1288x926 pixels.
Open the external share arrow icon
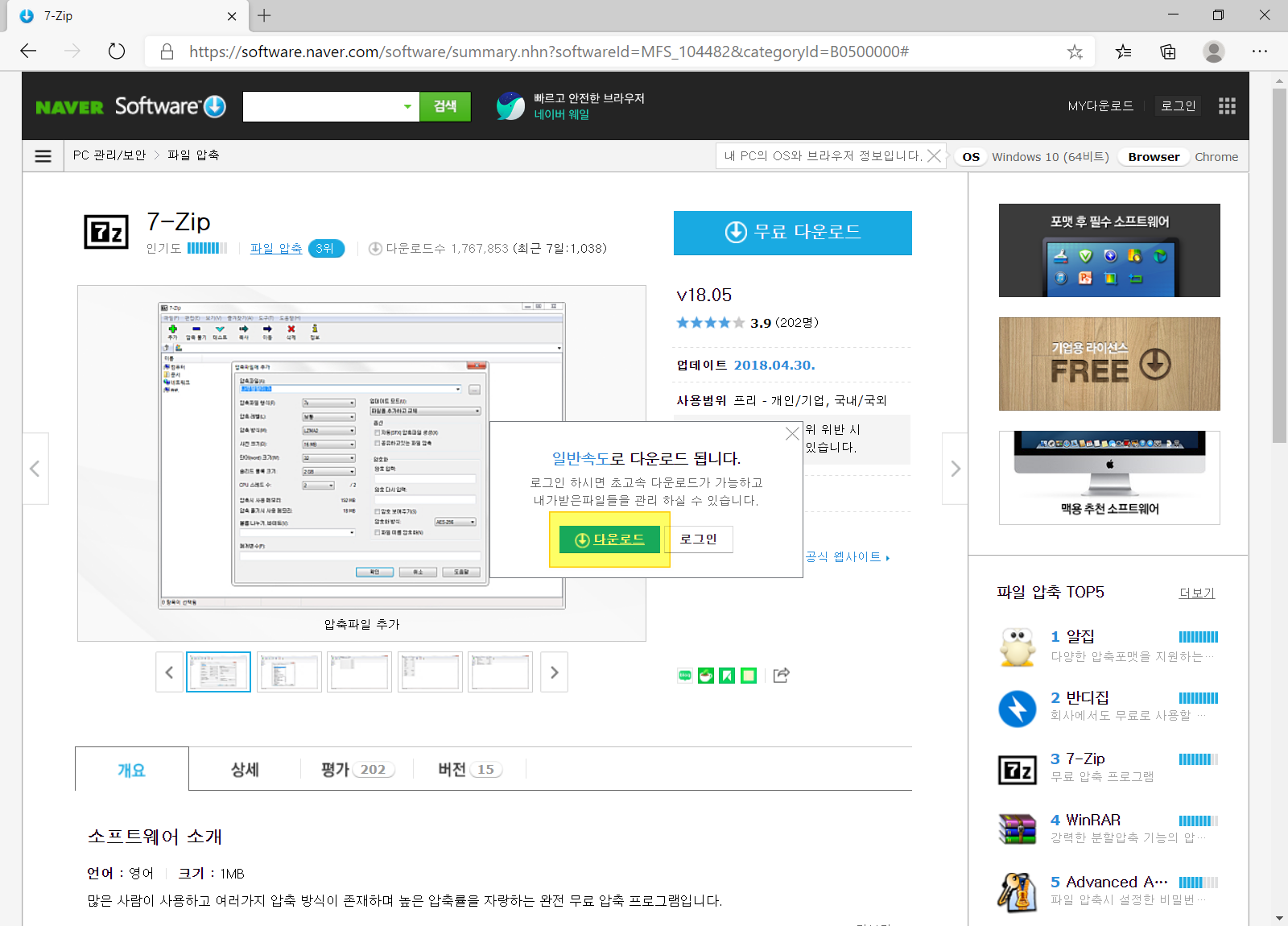click(781, 676)
